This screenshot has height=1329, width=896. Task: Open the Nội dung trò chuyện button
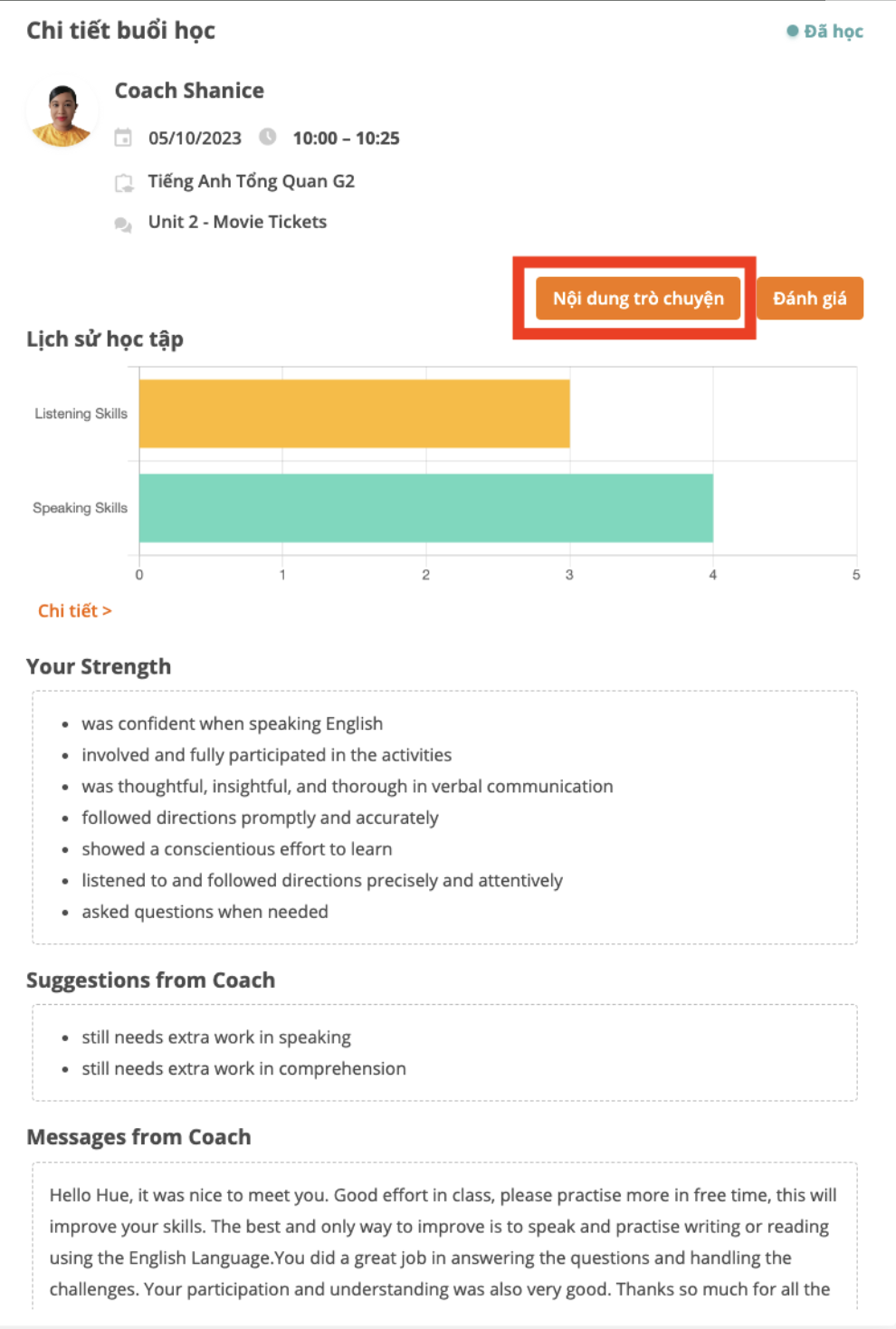click(x=638, y=299)
